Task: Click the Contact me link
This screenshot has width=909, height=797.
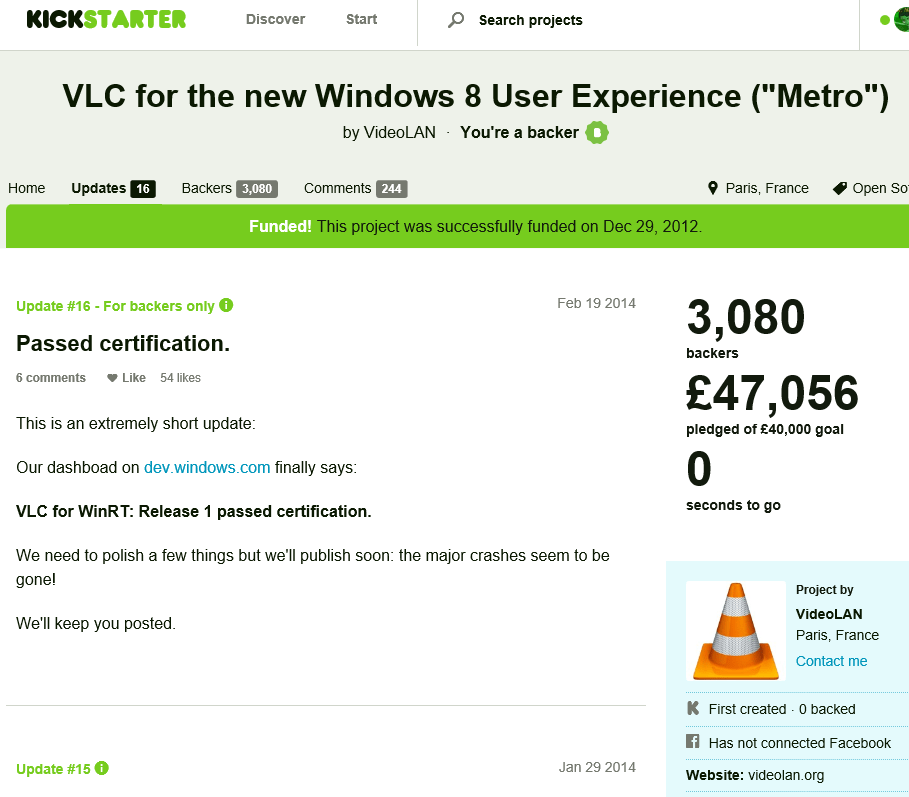Action: [831, 661]
